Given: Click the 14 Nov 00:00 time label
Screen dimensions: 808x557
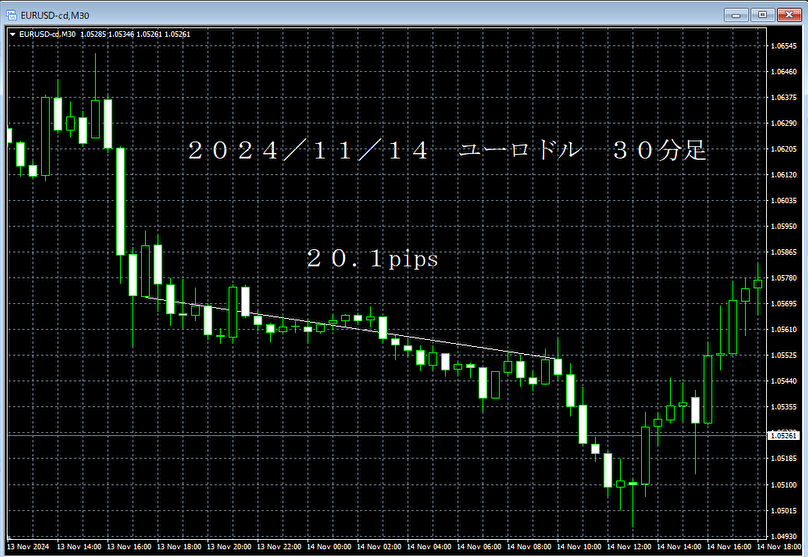Looking at the screenshot, I should (x=329, y=546).
